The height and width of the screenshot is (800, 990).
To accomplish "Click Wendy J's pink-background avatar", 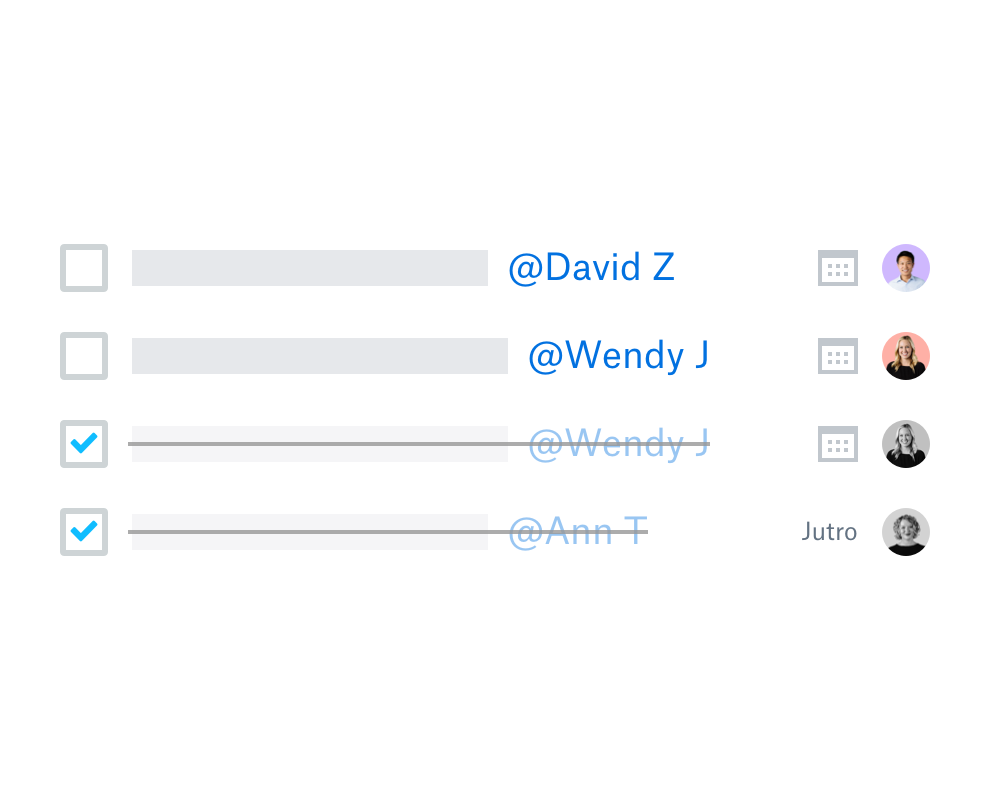I will pos(905,355).
